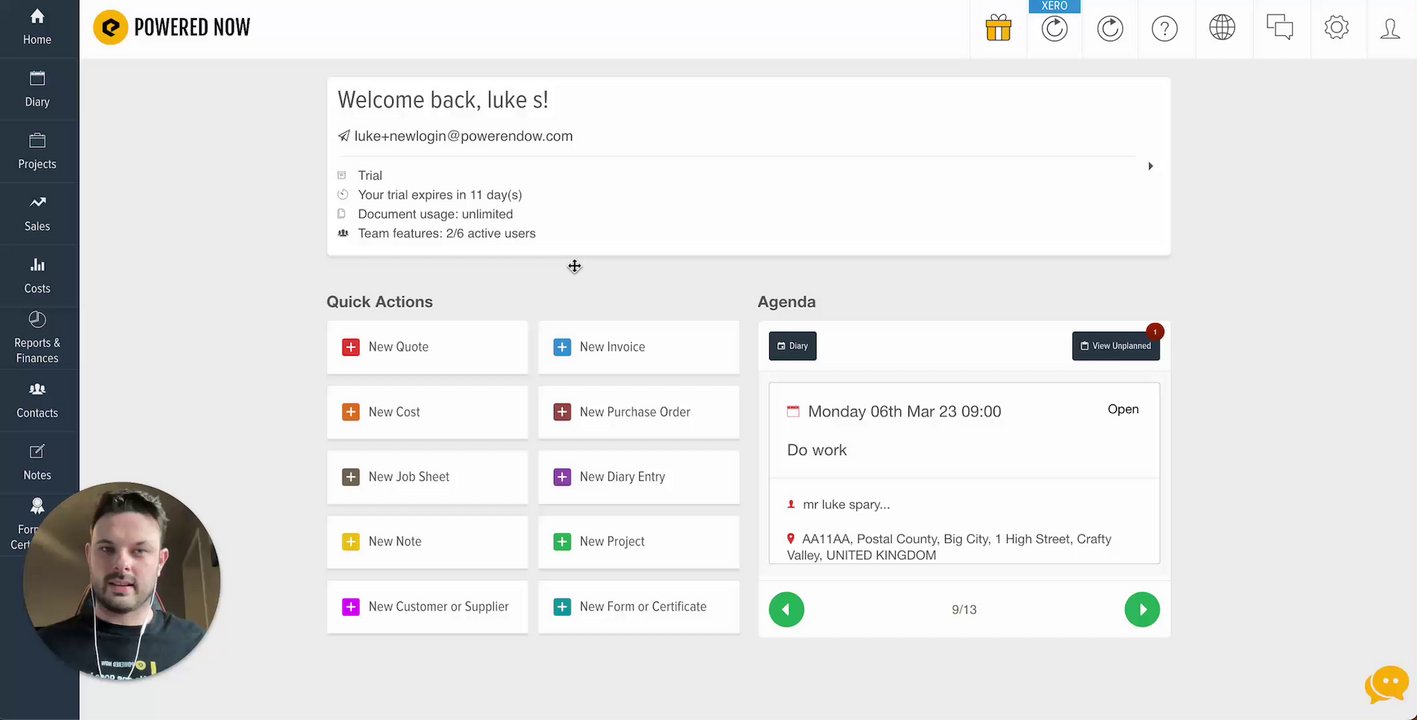Image resolution: width=1417 pixels, height=720 pixels.
Task: Expand the welcome panel arrow
Action: tap(1150, 166)
